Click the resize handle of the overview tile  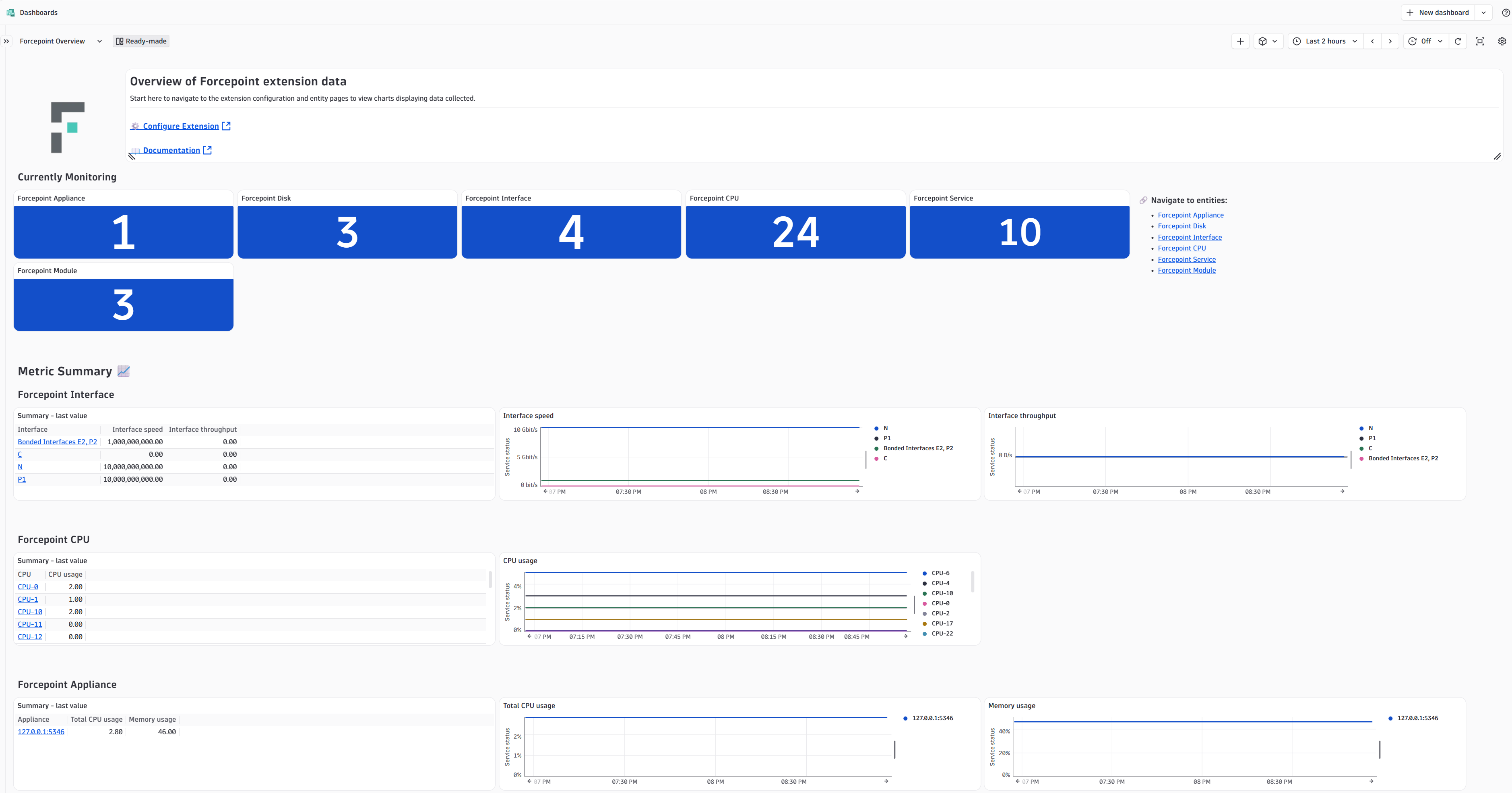coord(1498,156)
